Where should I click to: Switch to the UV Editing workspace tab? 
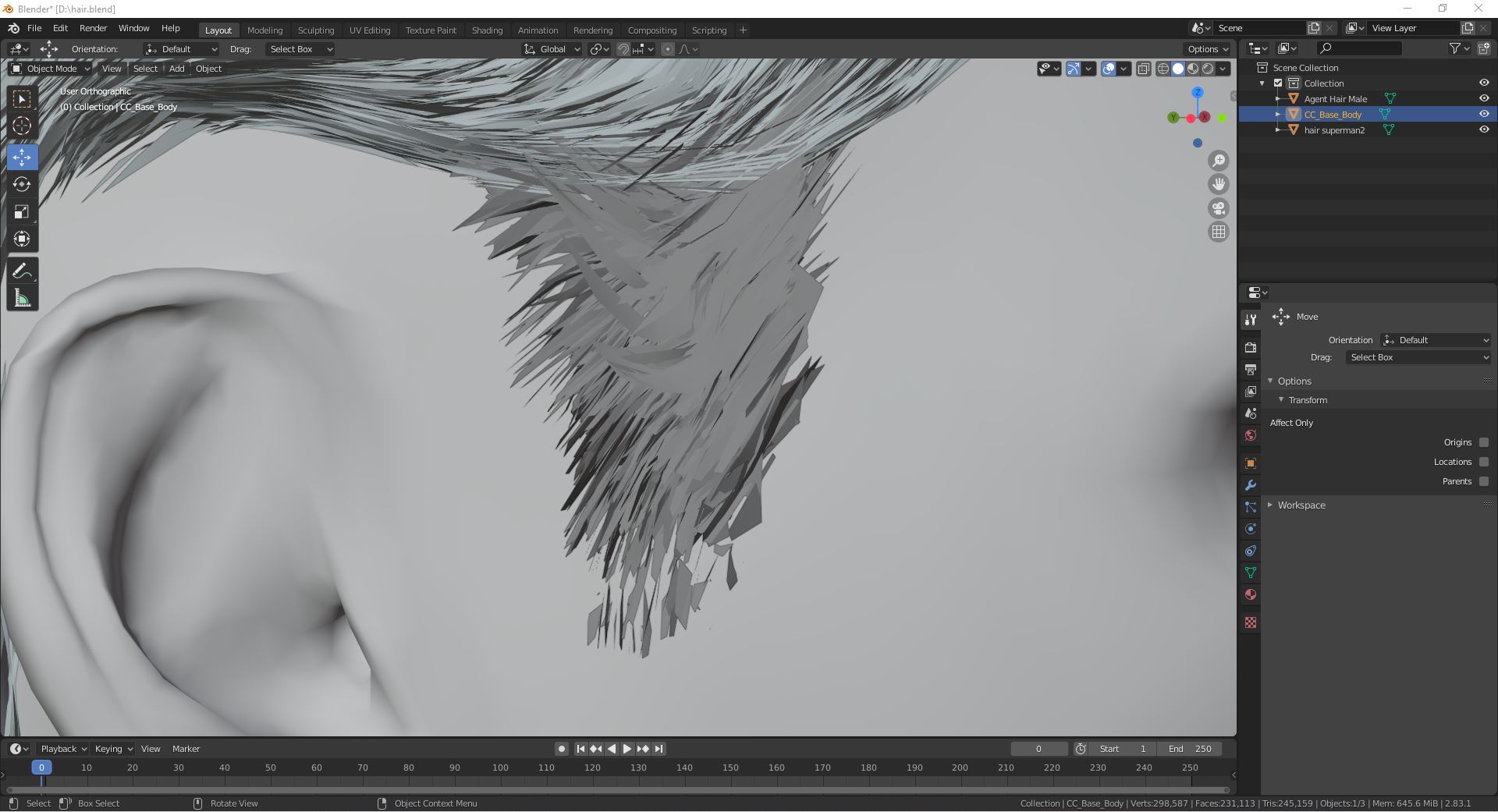pyautogui.click(x=370, y=30)
